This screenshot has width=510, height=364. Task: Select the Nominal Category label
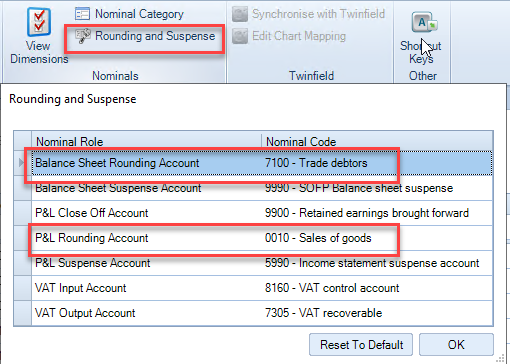coord(139,14)
